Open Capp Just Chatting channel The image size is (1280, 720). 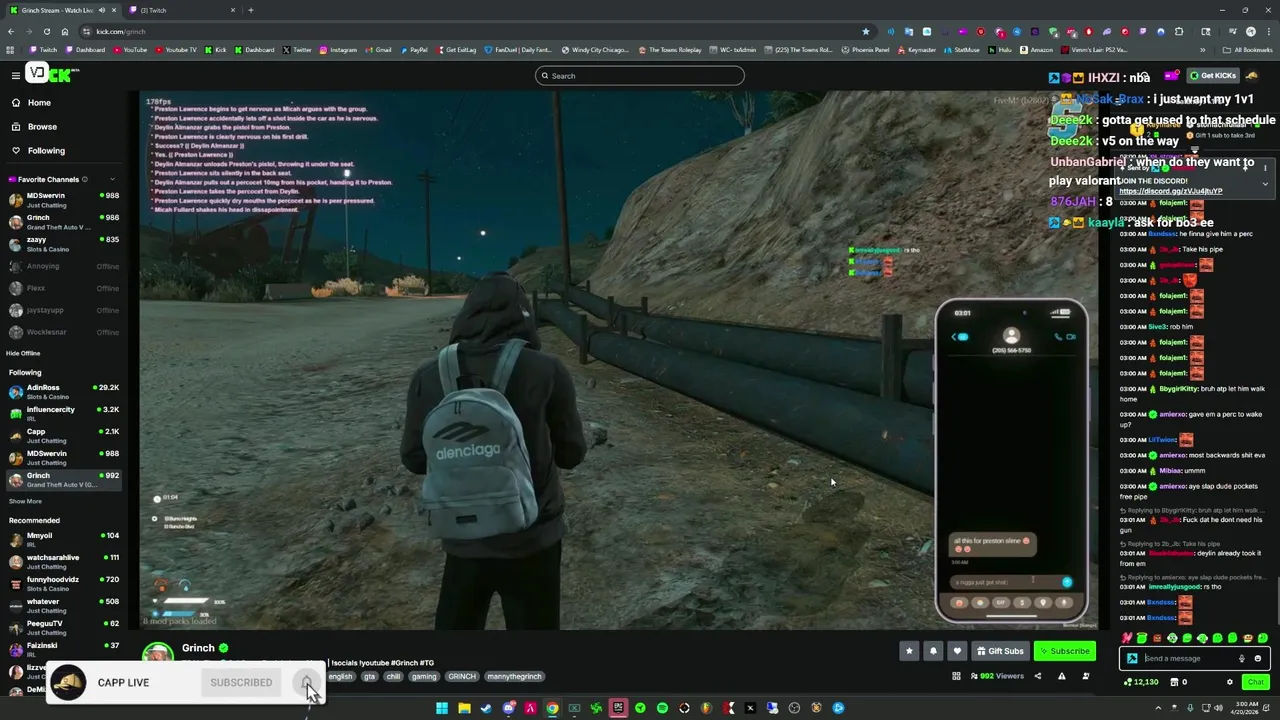coord(62,435)
